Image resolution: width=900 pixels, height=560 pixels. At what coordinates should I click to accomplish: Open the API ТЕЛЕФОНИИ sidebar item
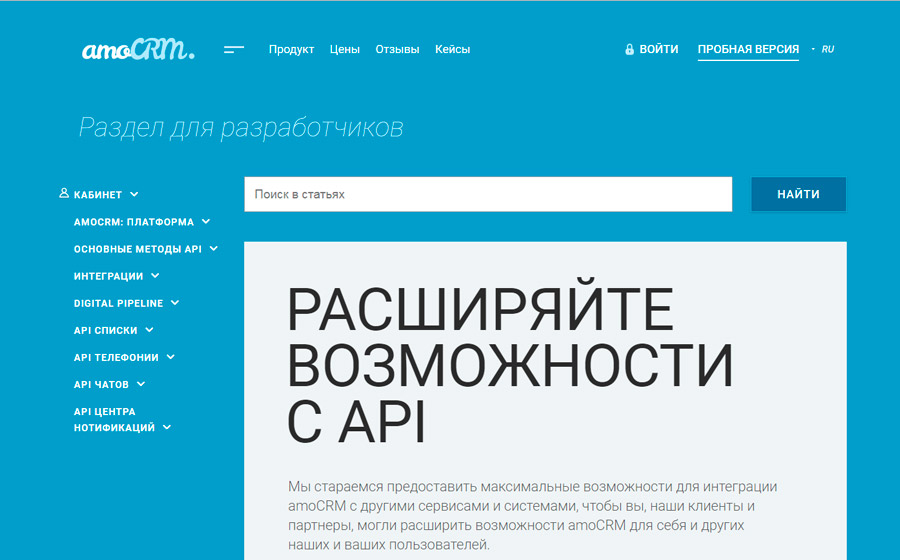pos(116,357)
